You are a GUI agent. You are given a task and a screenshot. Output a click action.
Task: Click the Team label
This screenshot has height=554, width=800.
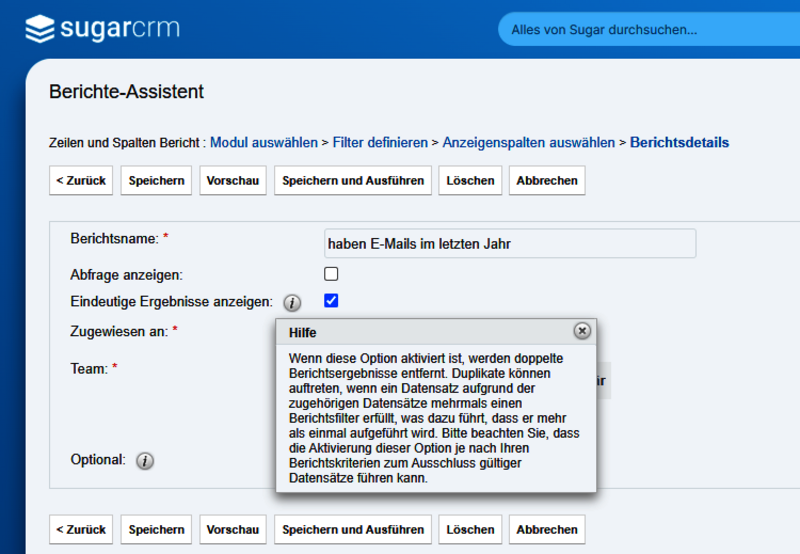(89, 369)
